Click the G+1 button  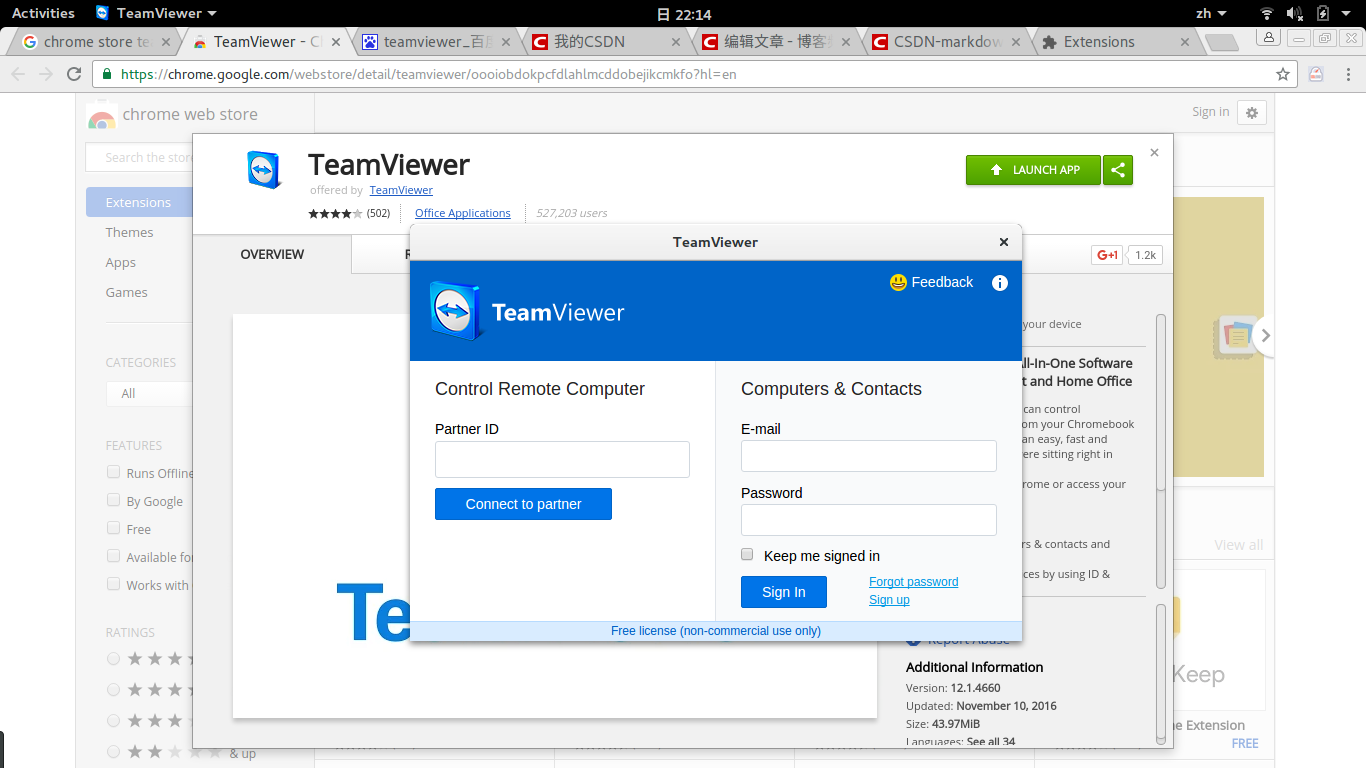[1107, 255]
